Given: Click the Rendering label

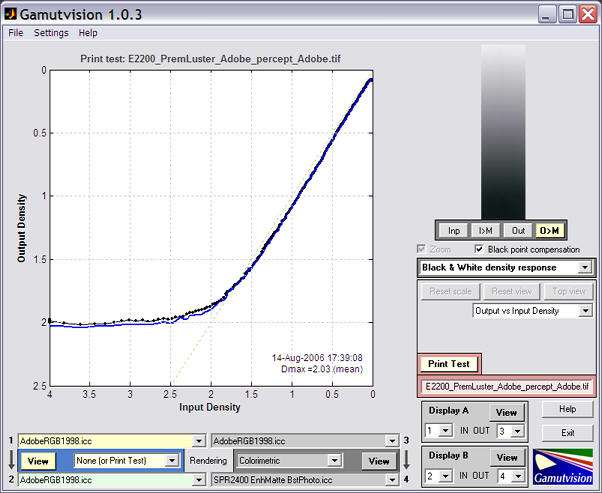Looking at the screenshot, I should point(208,460).
